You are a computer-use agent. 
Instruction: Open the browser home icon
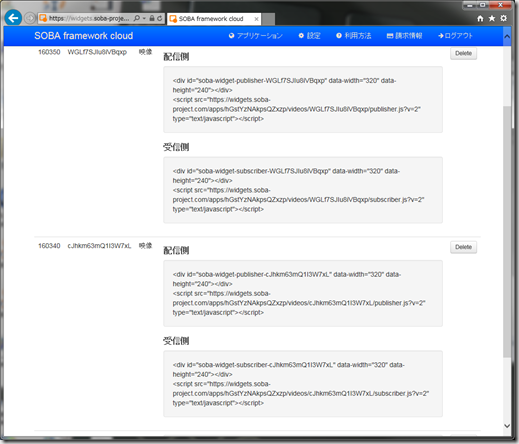pyautogui.click(x=480, y=18)
